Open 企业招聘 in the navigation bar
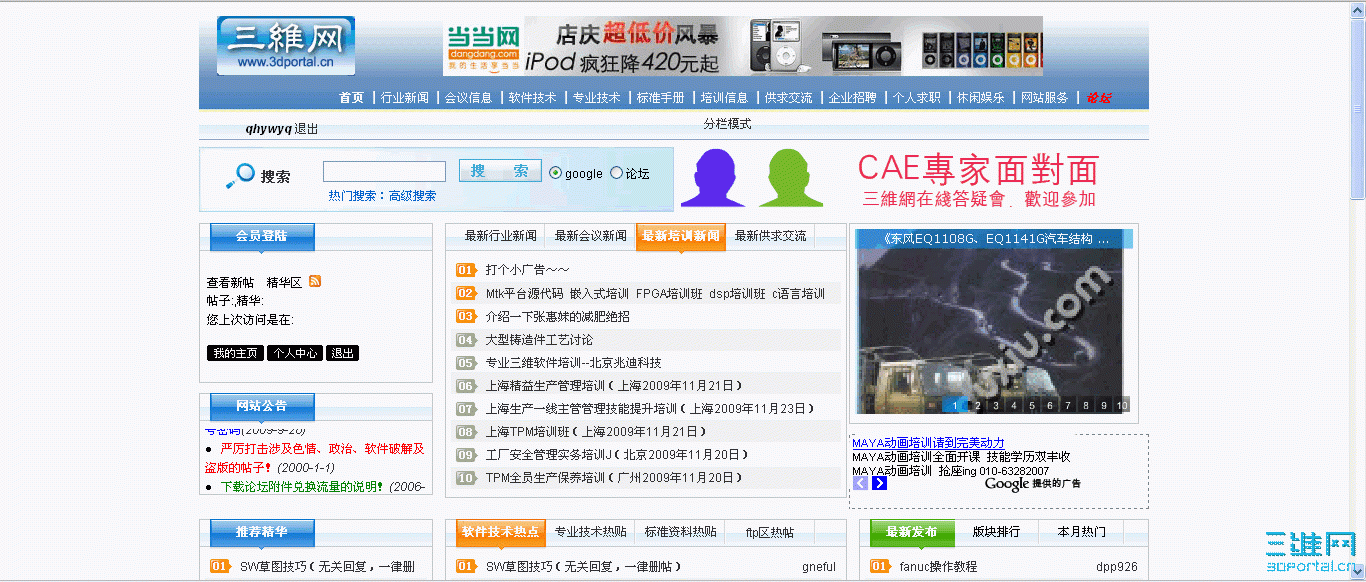 (x=852, y=97)
